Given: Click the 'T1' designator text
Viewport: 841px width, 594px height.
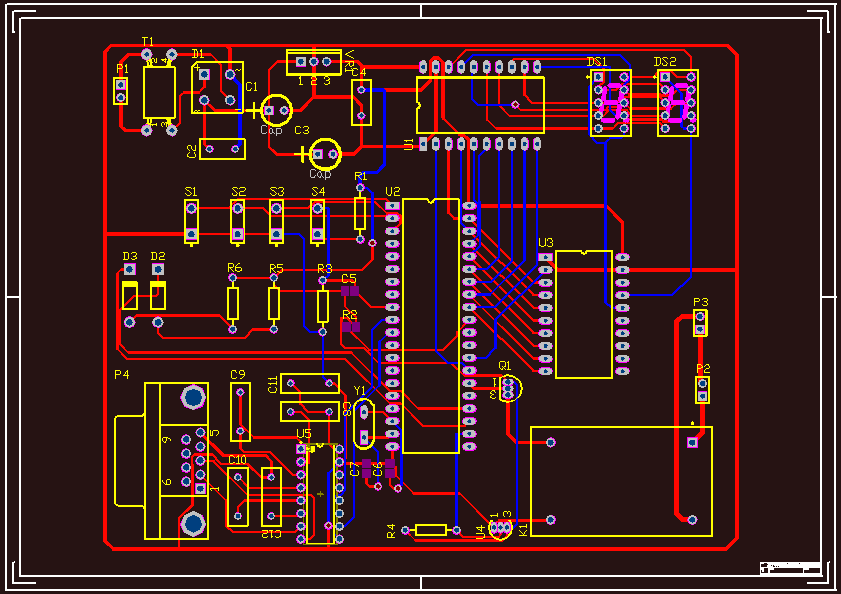Looking at the screenshot, I should point(147,41).
